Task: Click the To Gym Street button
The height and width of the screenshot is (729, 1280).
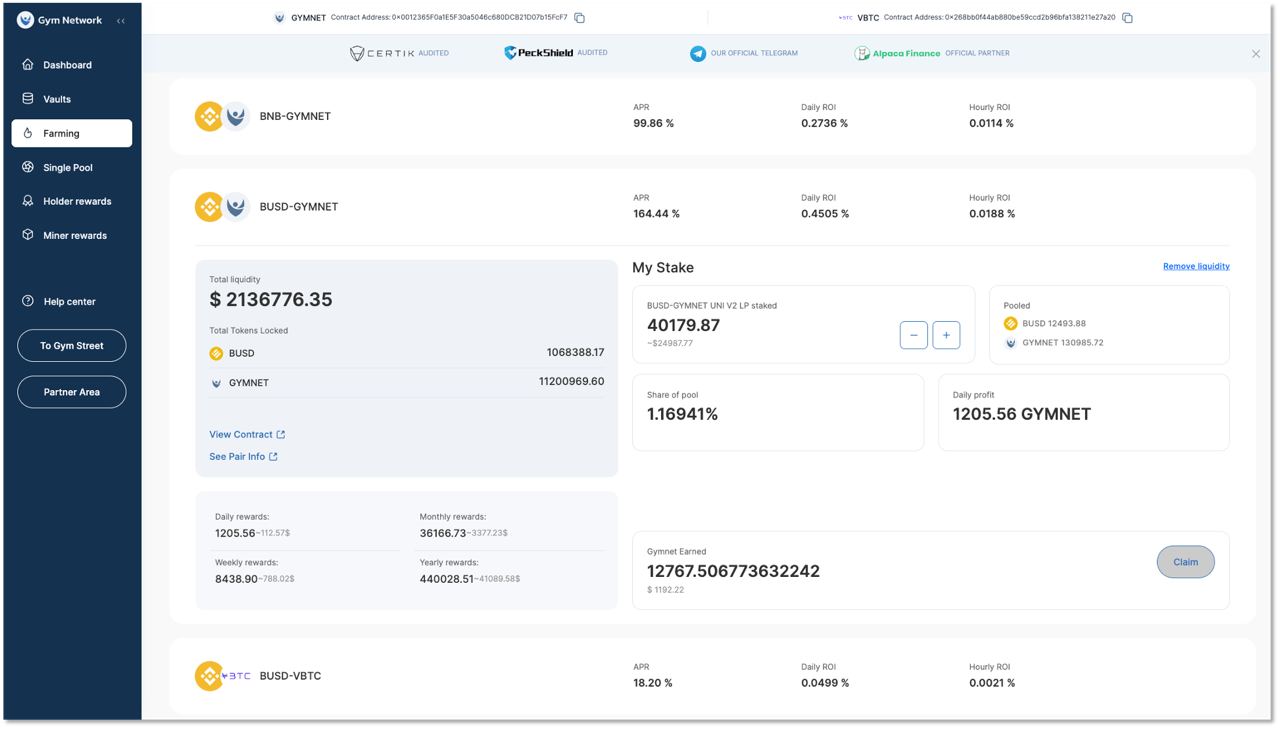Action: [x=72, y=346]
